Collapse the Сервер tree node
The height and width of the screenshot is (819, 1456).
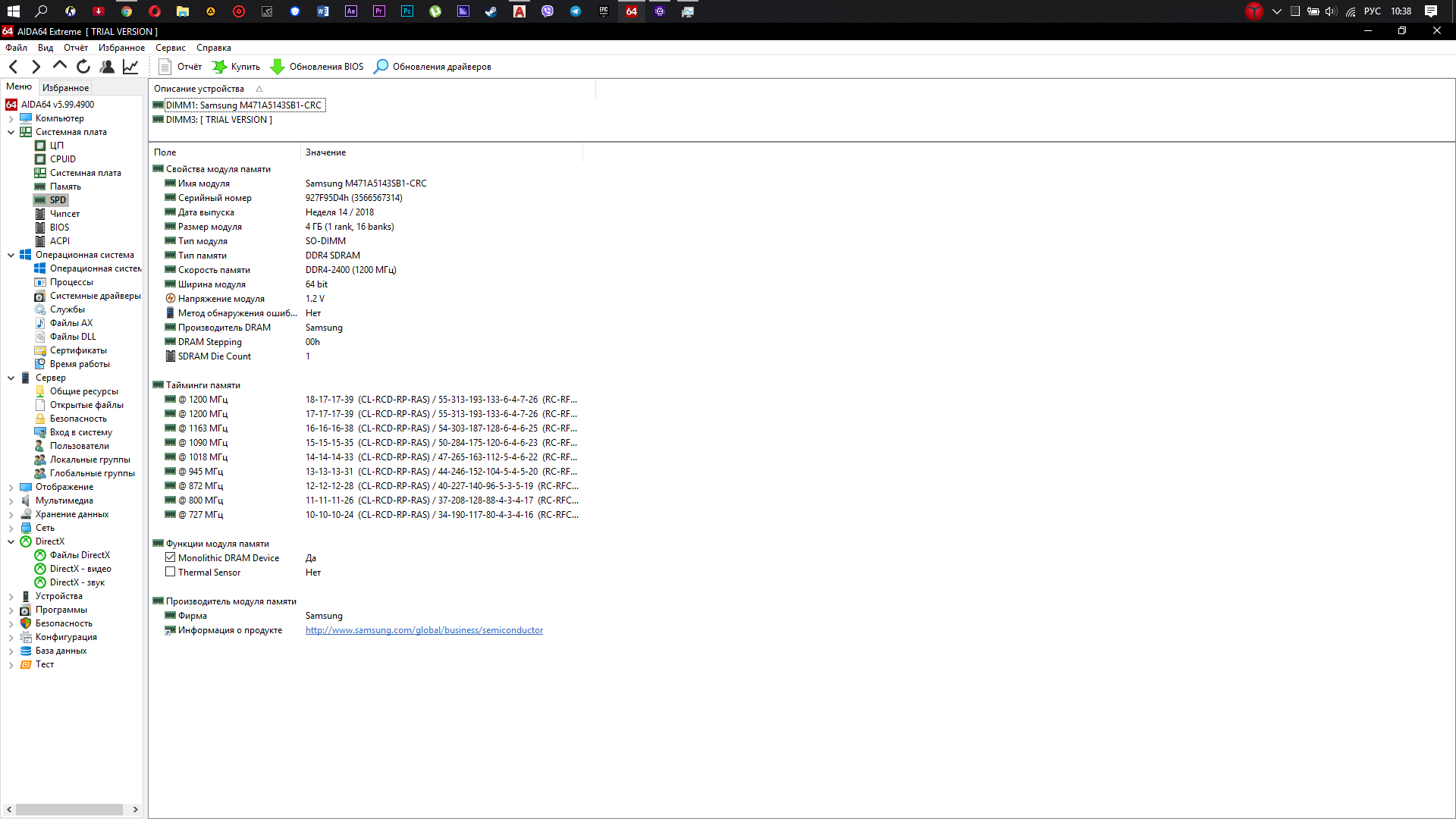pos(11,378)
